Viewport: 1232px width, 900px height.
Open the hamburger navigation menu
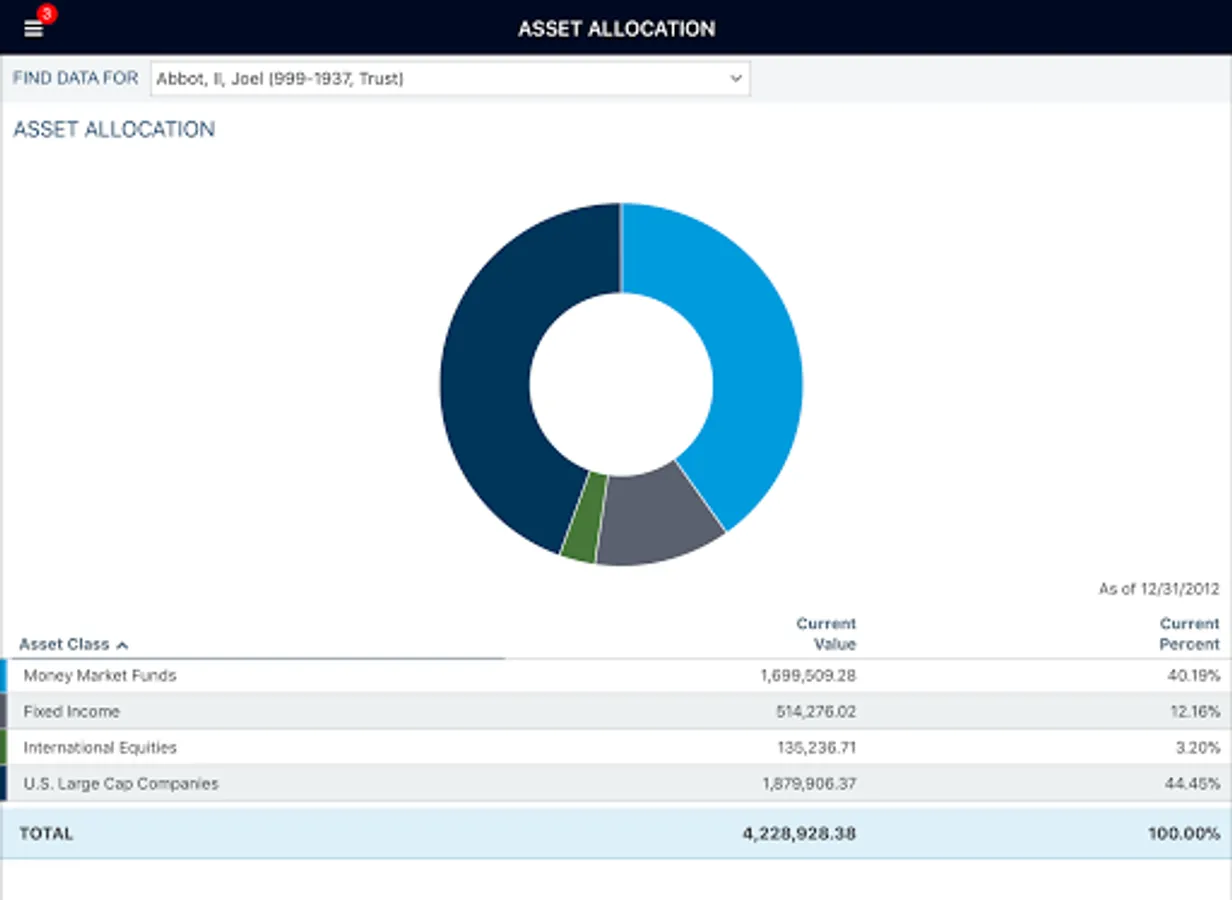click(33, 28)
